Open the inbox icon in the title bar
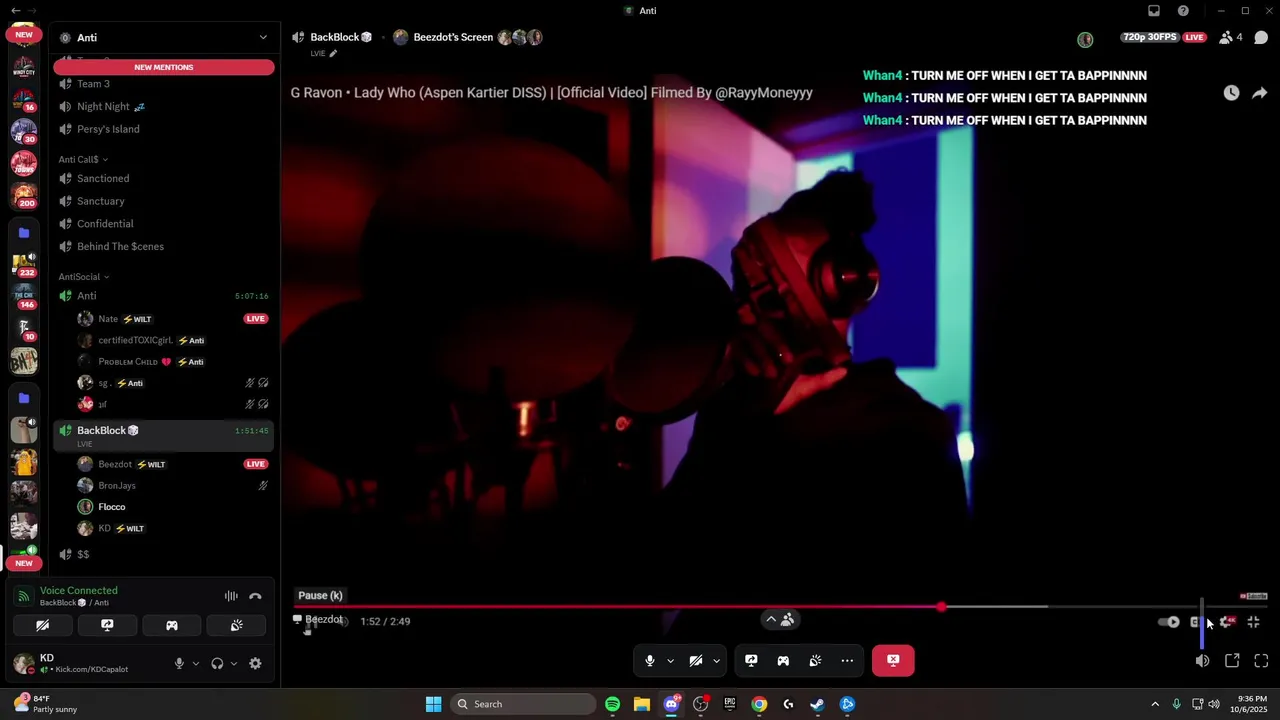Viewport: 1280px width, 720px height. [1154, 11]
